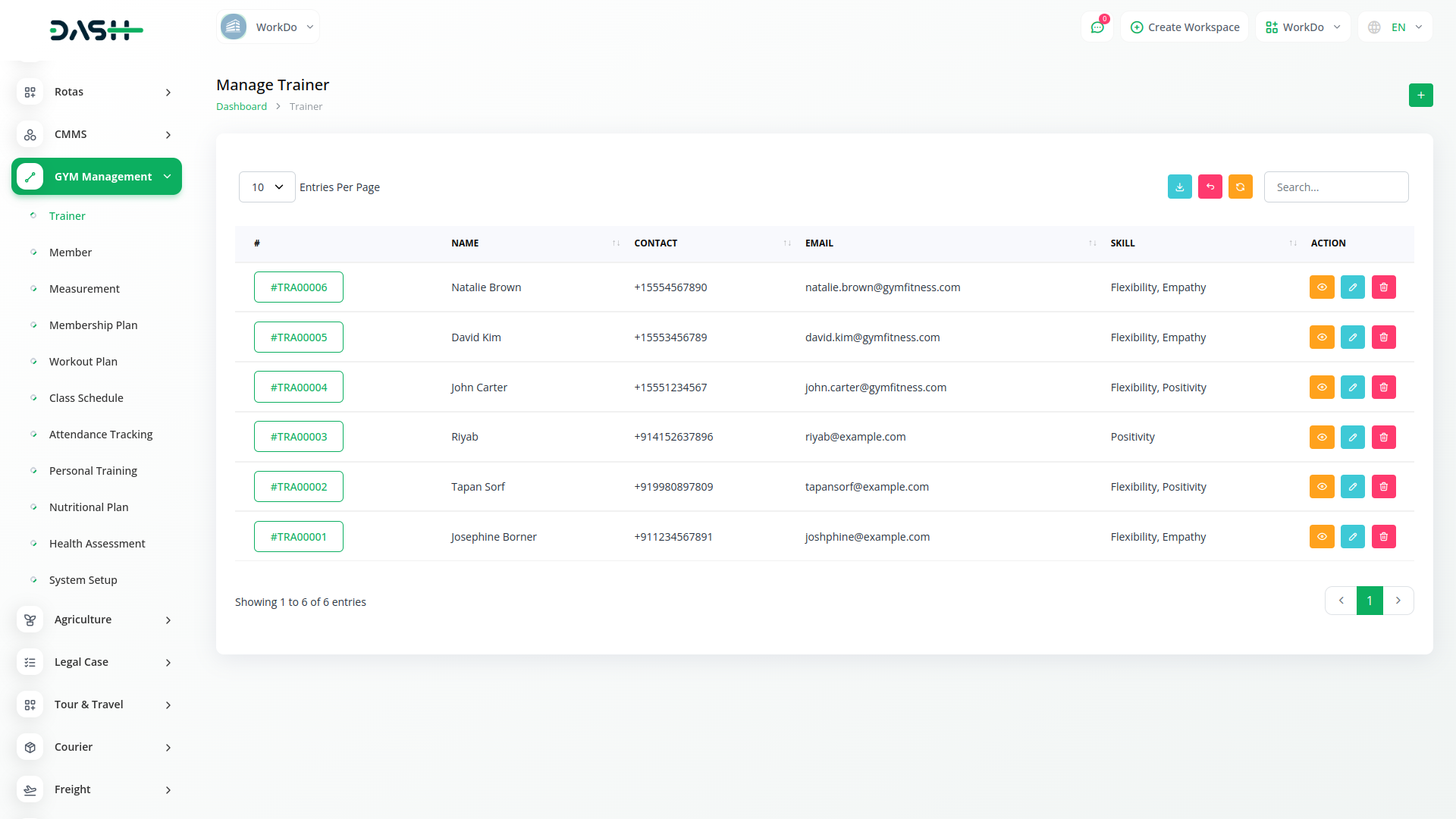1456x819 pixels.
Task: Open the chat messages notification icon
Action: tap(1097, 27)
